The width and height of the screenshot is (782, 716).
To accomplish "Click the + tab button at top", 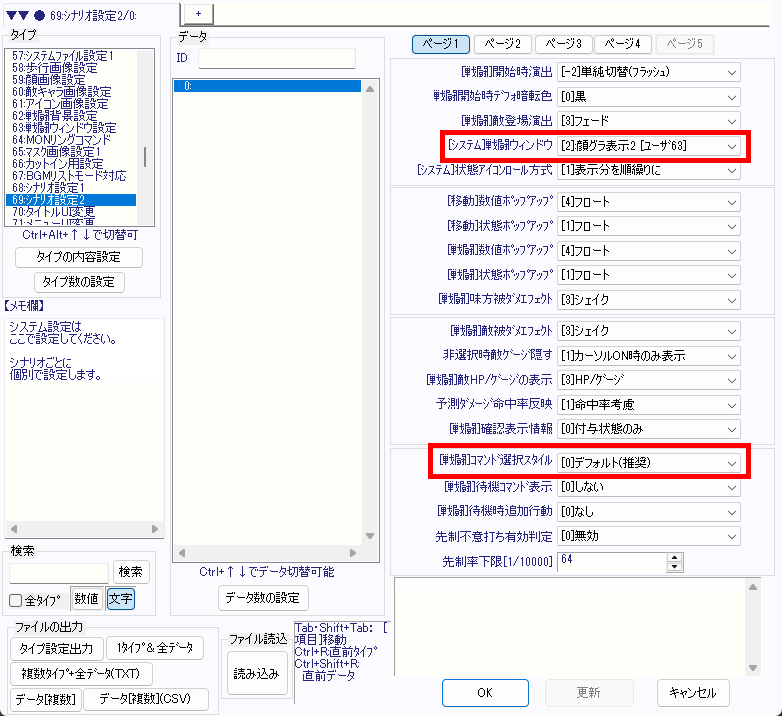I will coord(198,12).
